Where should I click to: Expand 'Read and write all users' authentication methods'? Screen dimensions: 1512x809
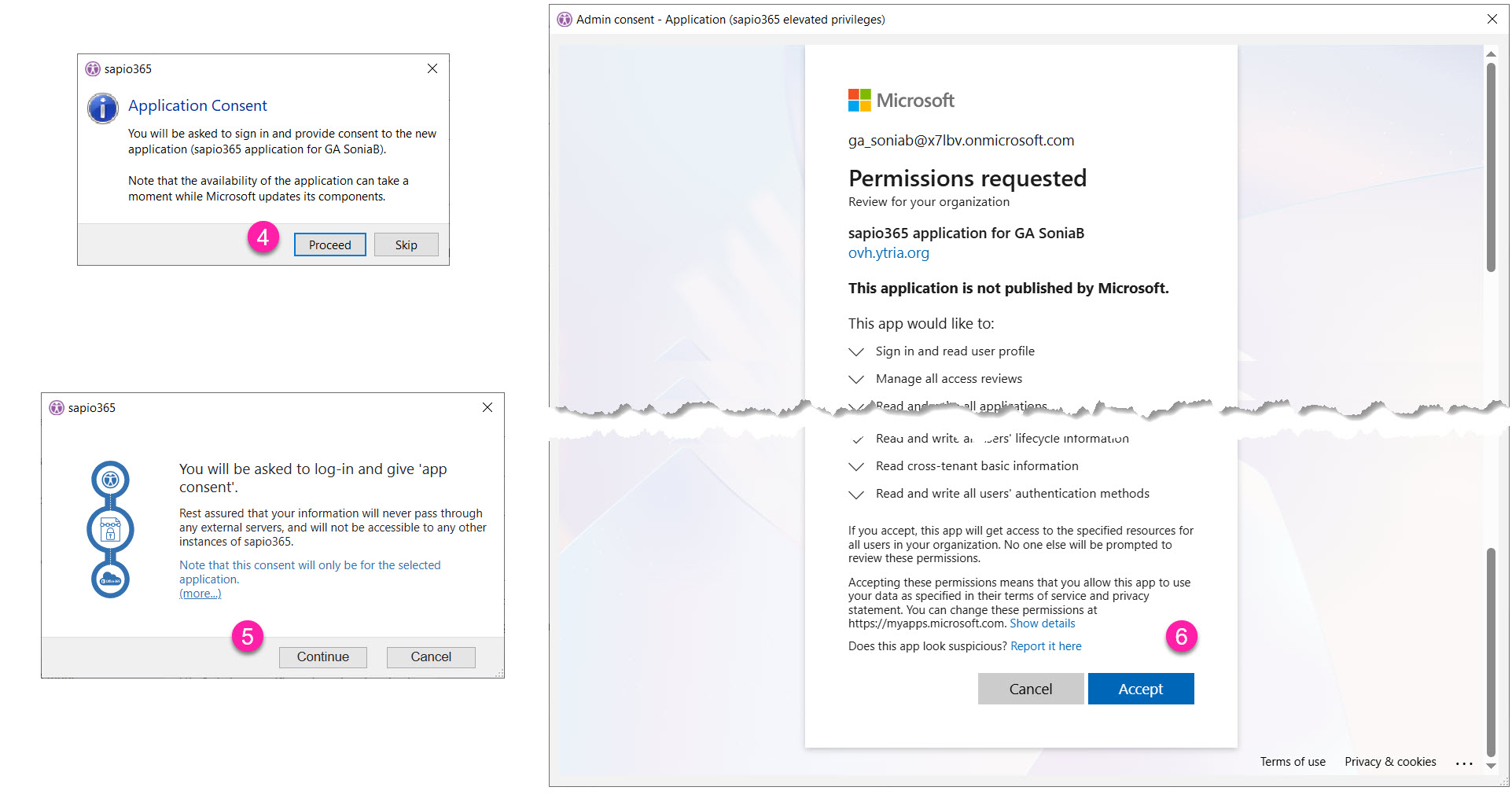tap(856, 495)
